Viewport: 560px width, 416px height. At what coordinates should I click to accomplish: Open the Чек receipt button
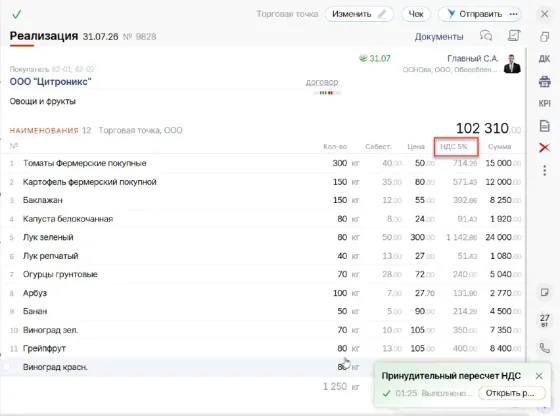point(416,14)
